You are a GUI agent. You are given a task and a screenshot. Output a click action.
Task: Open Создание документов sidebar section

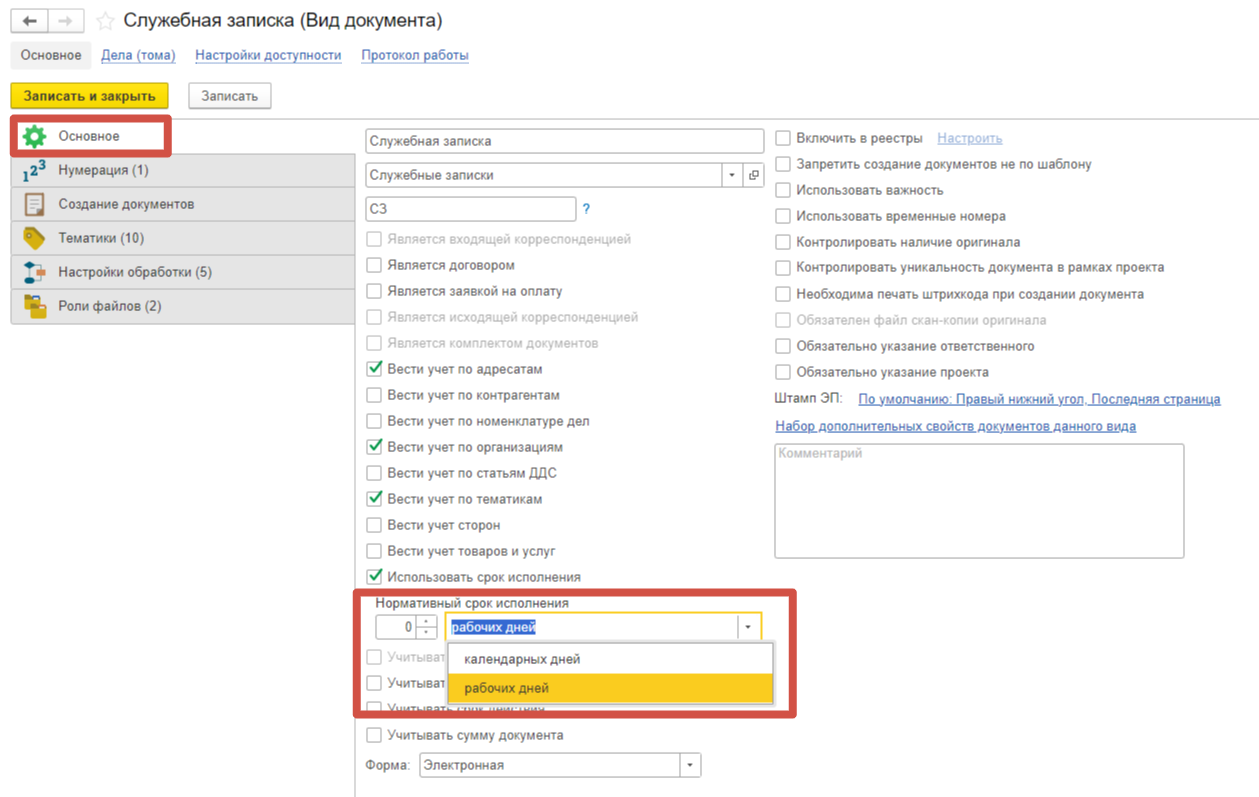pyautogui.click(x=125, y=204)
